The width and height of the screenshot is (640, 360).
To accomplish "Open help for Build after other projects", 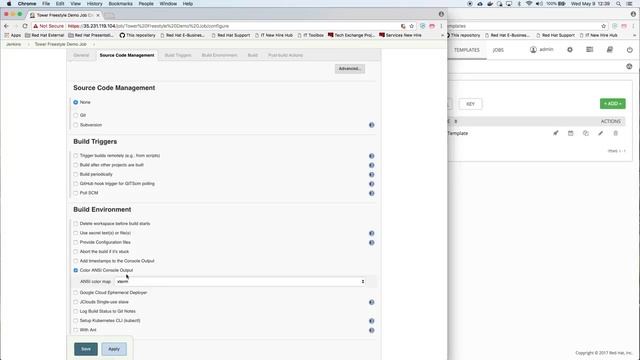I will 371,165.
